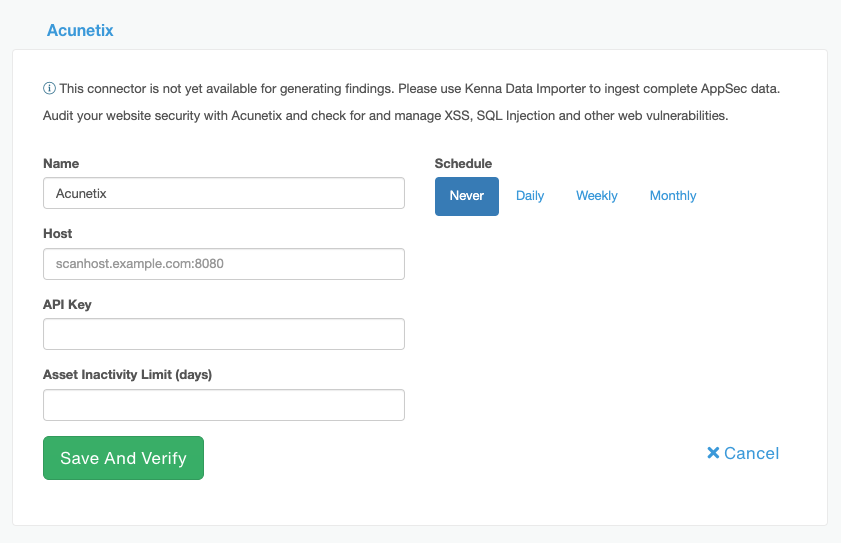Click the Cancel link
Screen dimensions: 841x543
click(x=743, y=453)
